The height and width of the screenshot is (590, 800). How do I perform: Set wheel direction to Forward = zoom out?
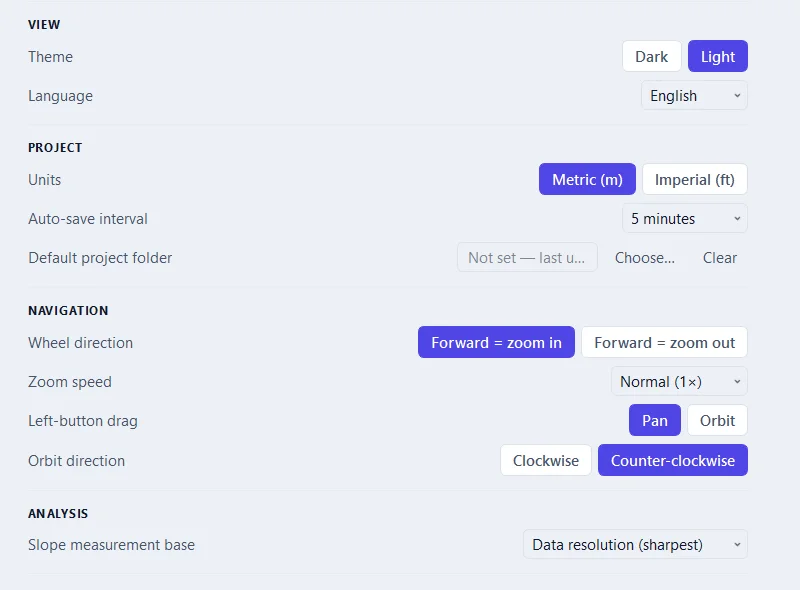pyautogui.click(x=665, y=342)
